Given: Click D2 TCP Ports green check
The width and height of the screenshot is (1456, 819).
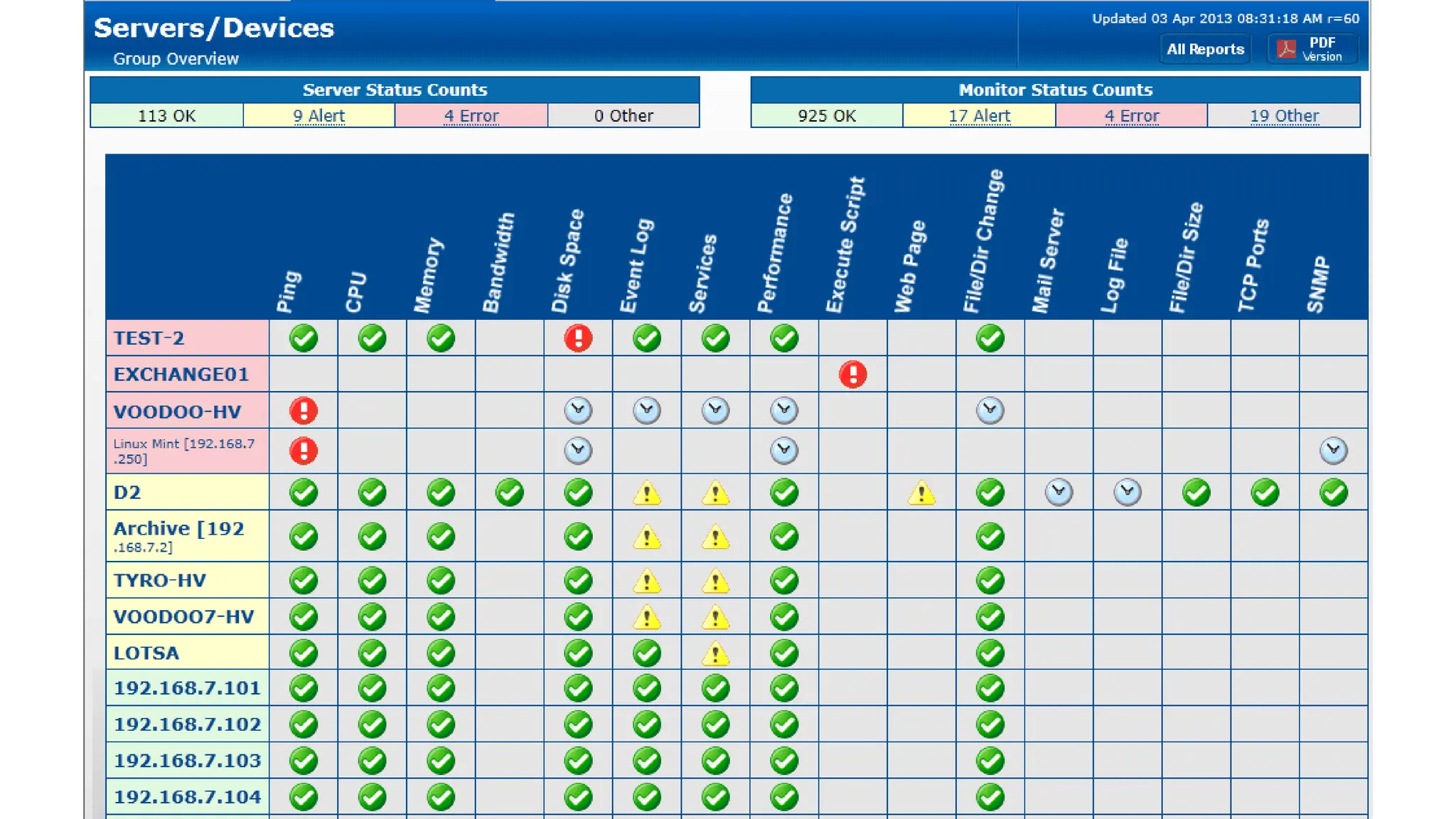Looking at the screenshot, I should click(x=1265, y=492).
